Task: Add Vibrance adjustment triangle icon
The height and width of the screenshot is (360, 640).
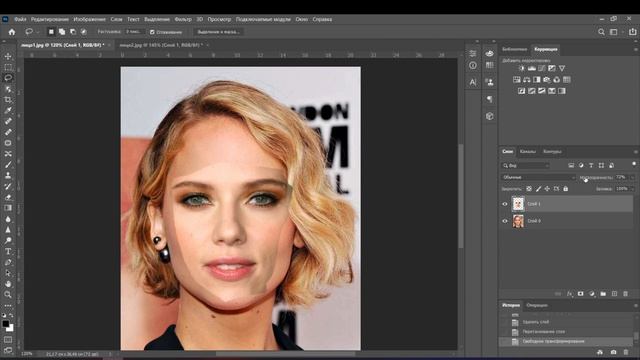Action: (x=562, y=68)
